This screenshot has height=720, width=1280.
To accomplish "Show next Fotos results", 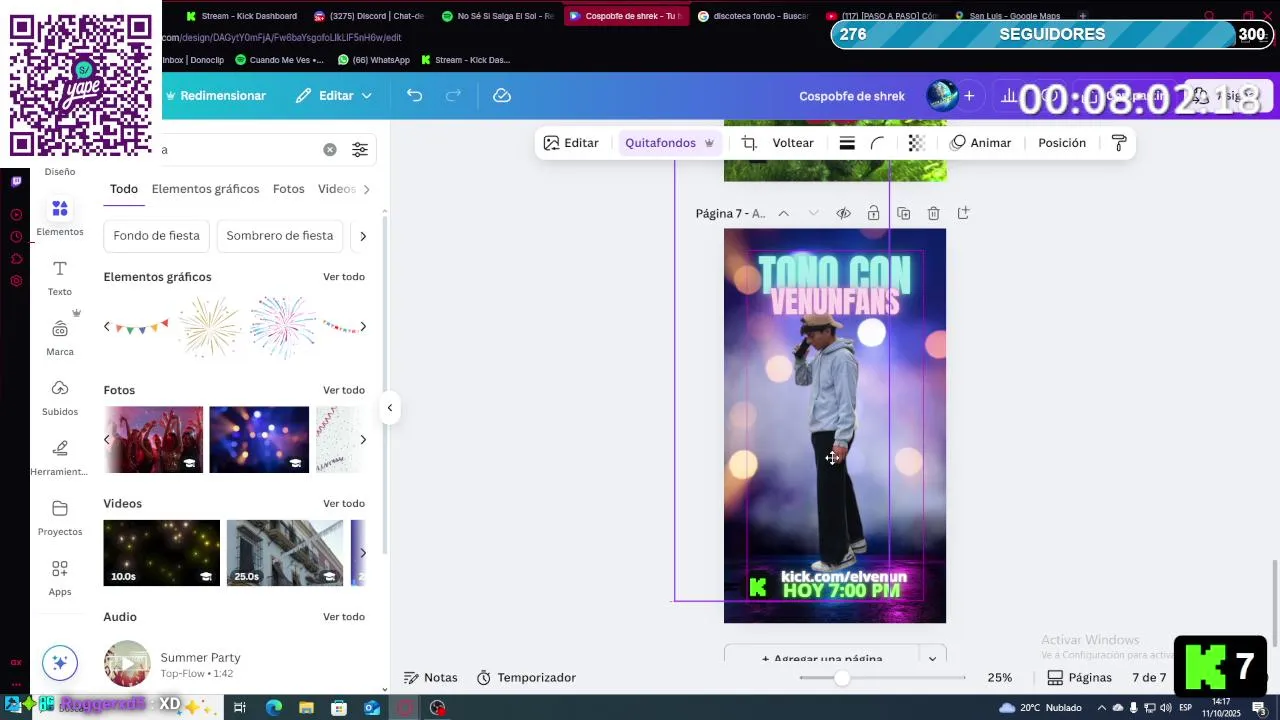I will coord(363,440).
